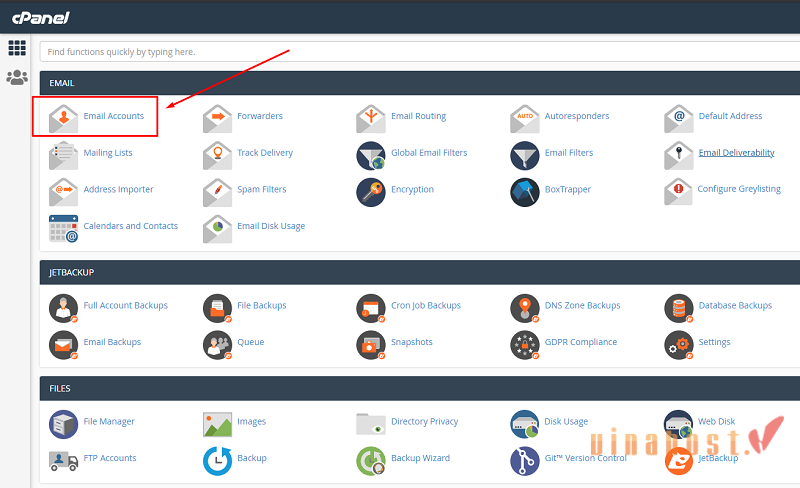800x488 pixels.
Task: Open the BoxTrapper icon
Action: [525, 190]
